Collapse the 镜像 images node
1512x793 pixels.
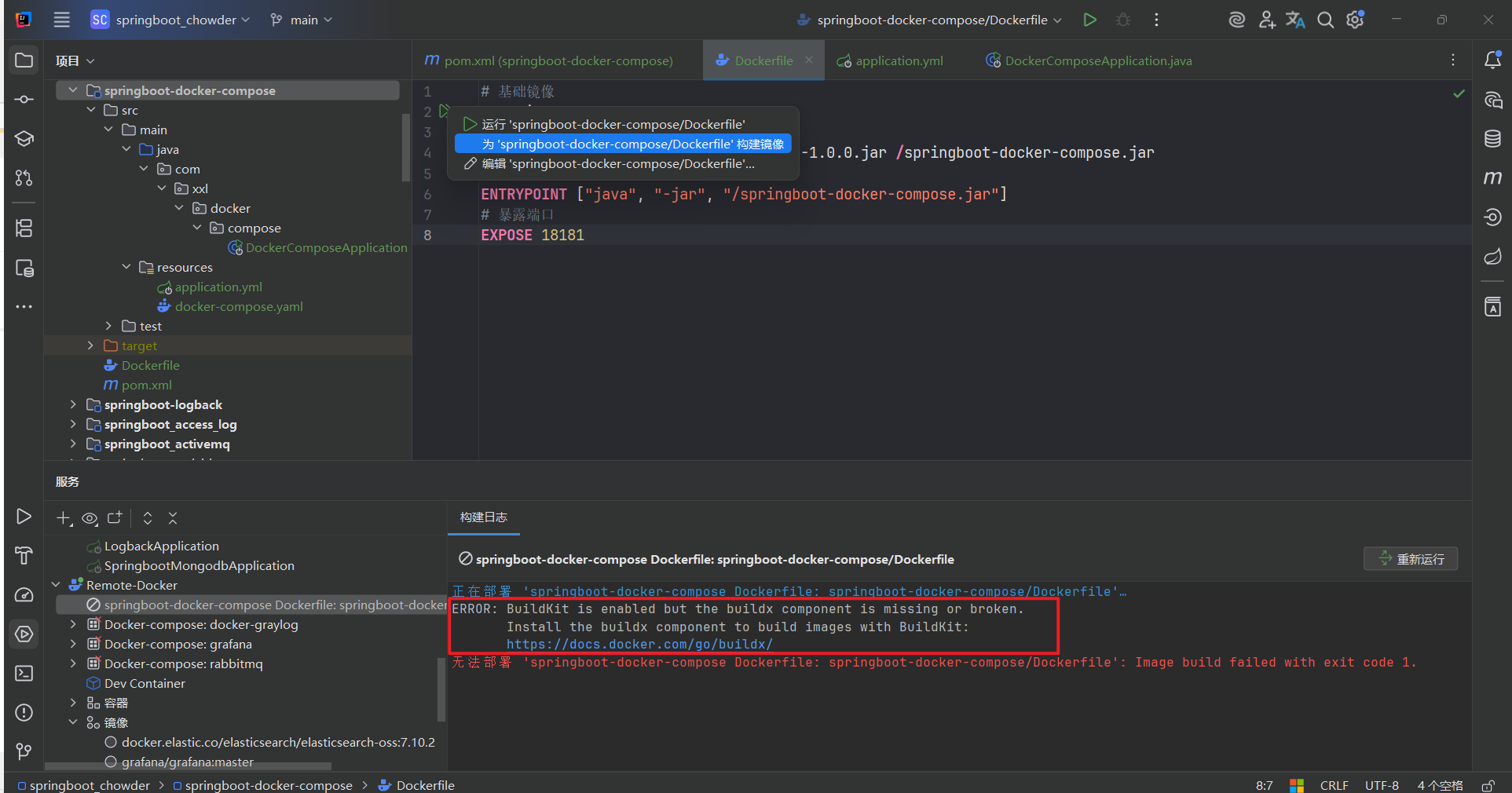(x=73, y=722)
